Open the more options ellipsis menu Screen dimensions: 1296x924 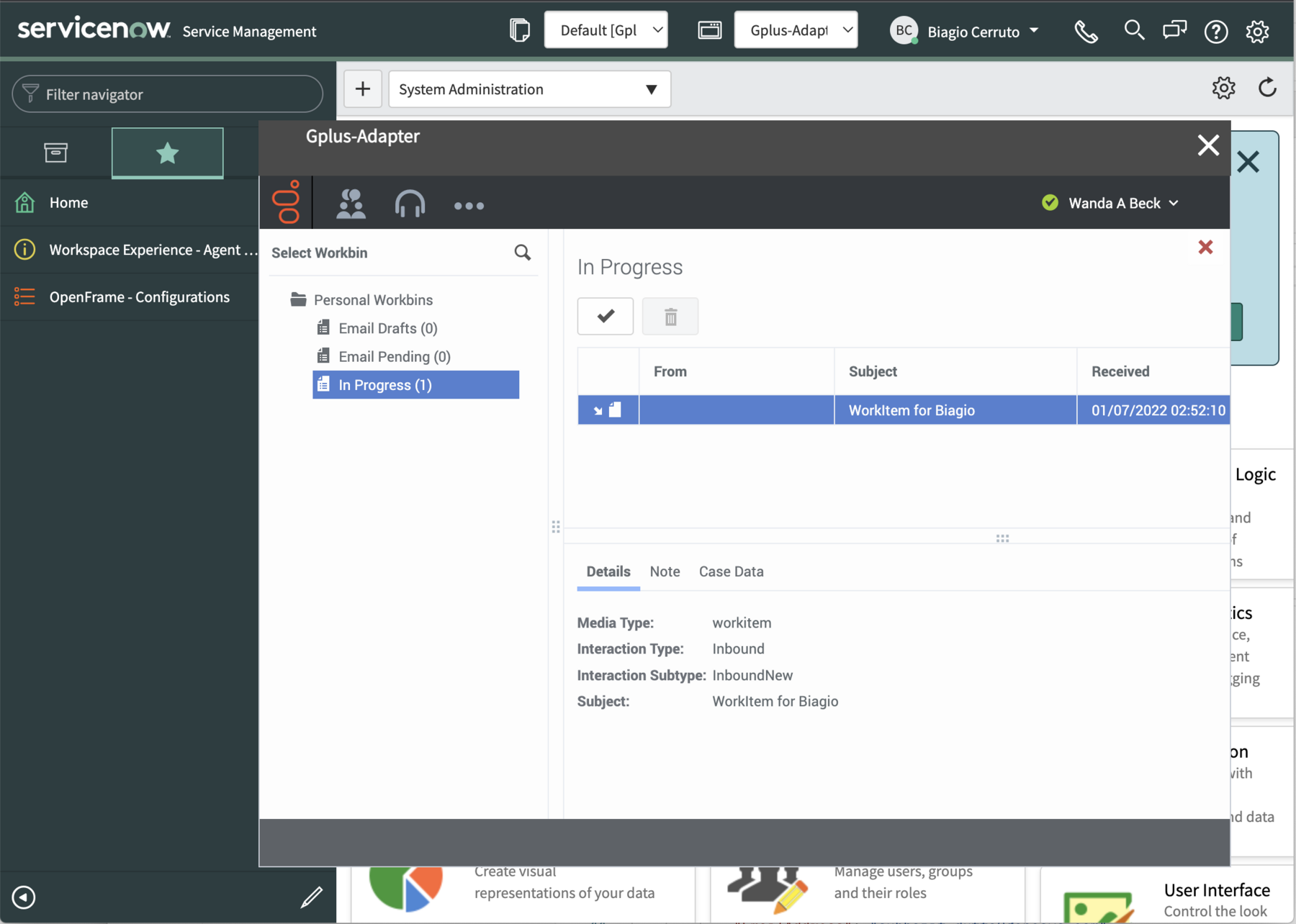[469, 206]
